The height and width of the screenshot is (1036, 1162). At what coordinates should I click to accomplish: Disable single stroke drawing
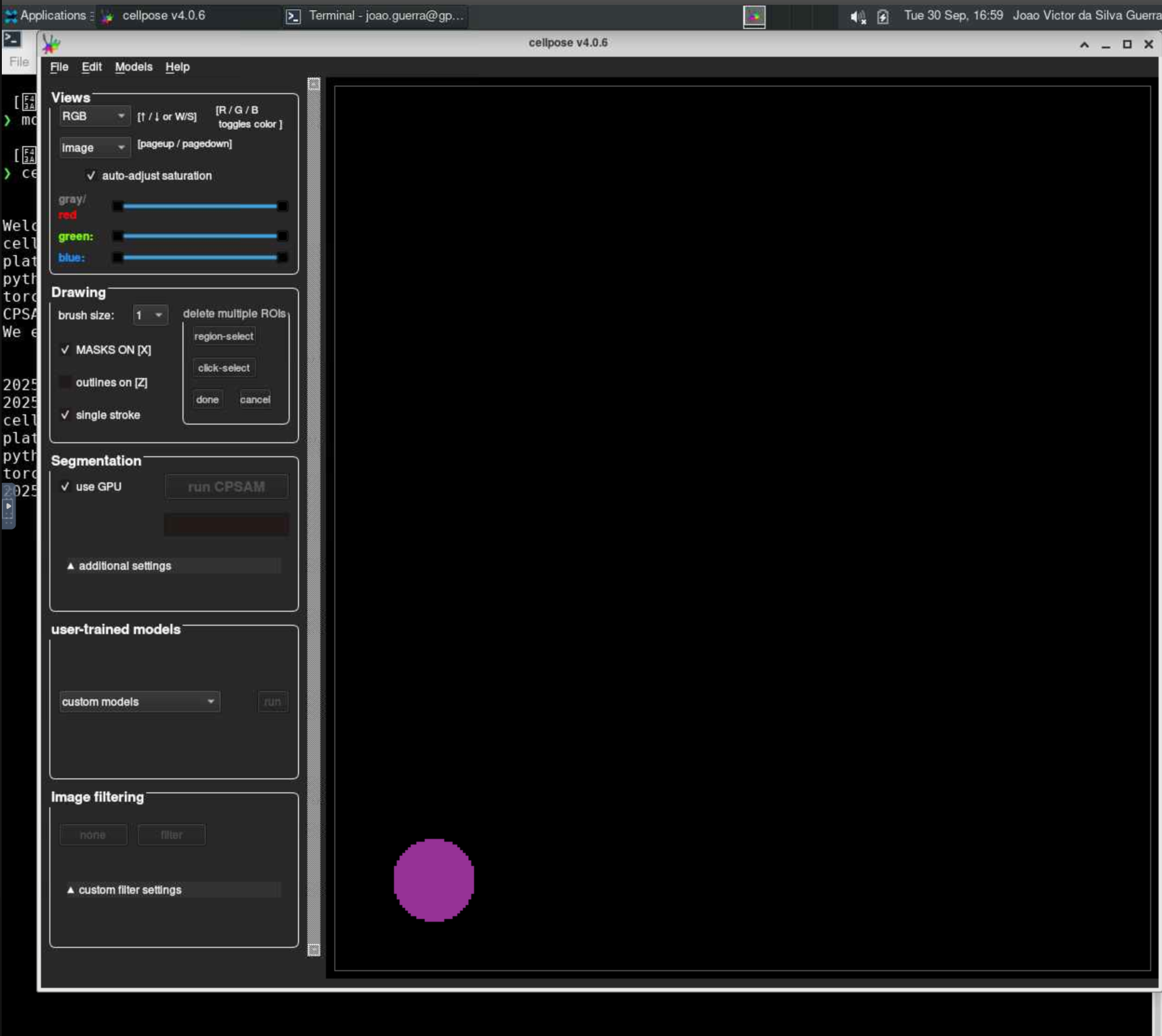[65, 415]
